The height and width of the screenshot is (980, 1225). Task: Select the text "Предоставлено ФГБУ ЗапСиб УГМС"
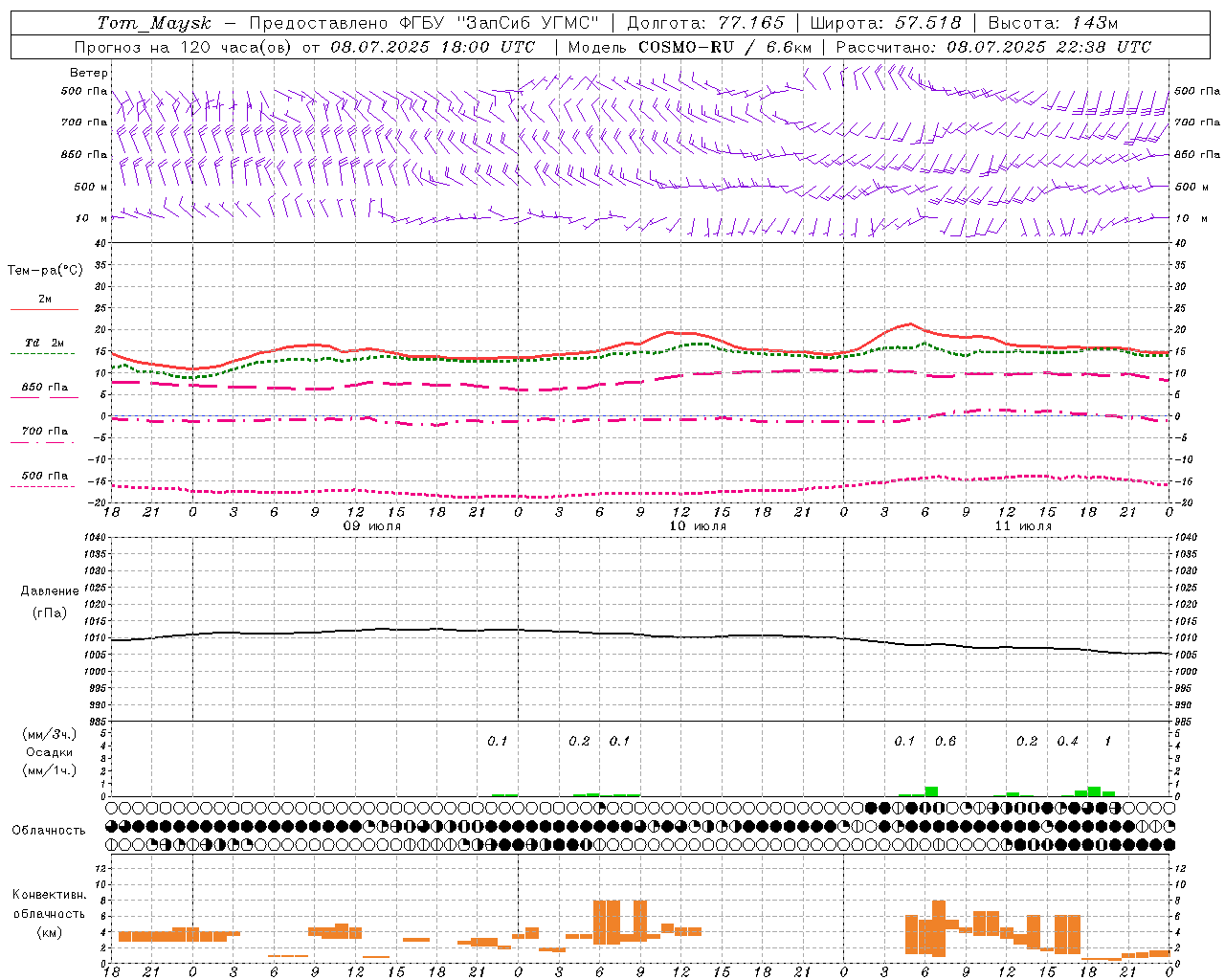pyautogui.click(x=424, y=23)
